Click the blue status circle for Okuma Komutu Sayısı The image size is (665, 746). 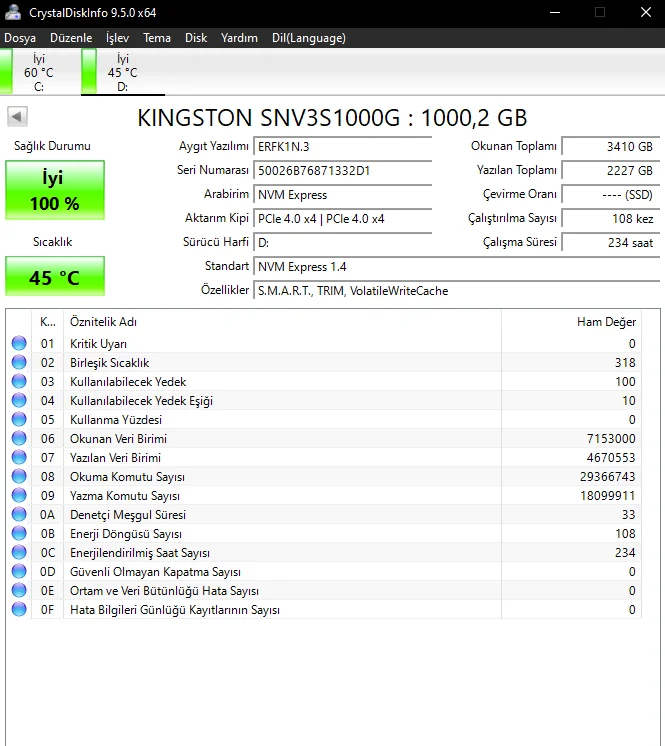[x=19, y=476]
